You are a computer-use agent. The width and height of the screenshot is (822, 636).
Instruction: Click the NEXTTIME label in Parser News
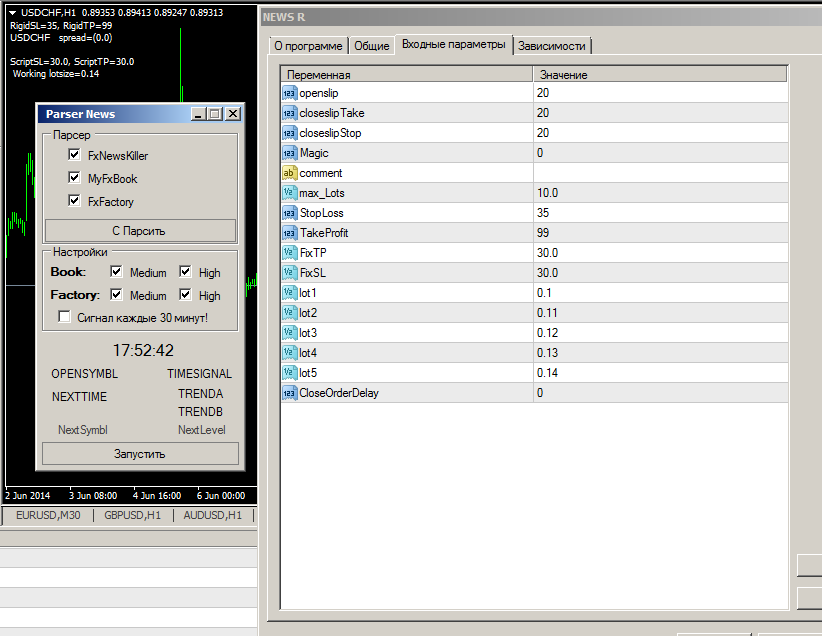click(79, 397)
